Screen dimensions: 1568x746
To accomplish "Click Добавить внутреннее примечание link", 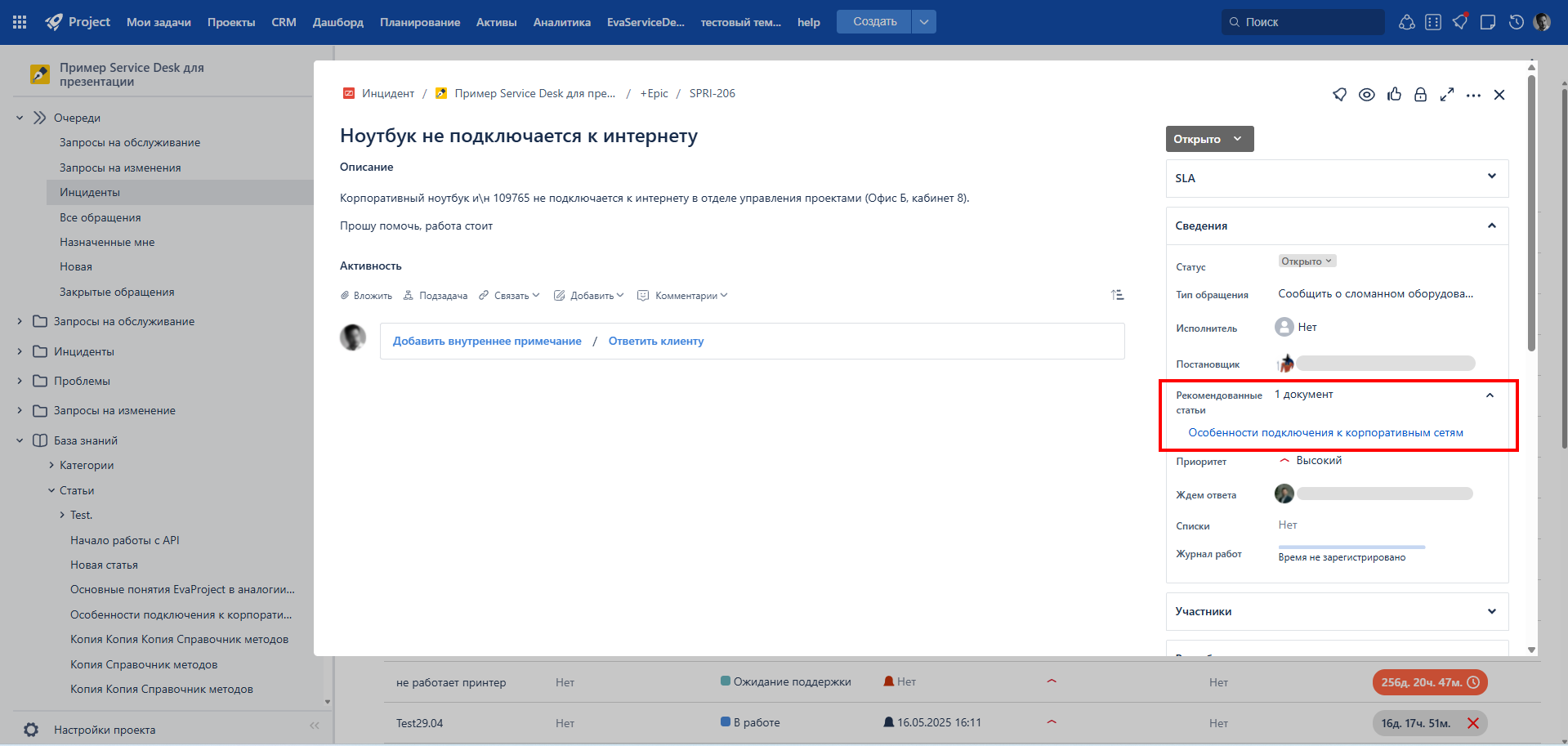I will tap(487, 342).
